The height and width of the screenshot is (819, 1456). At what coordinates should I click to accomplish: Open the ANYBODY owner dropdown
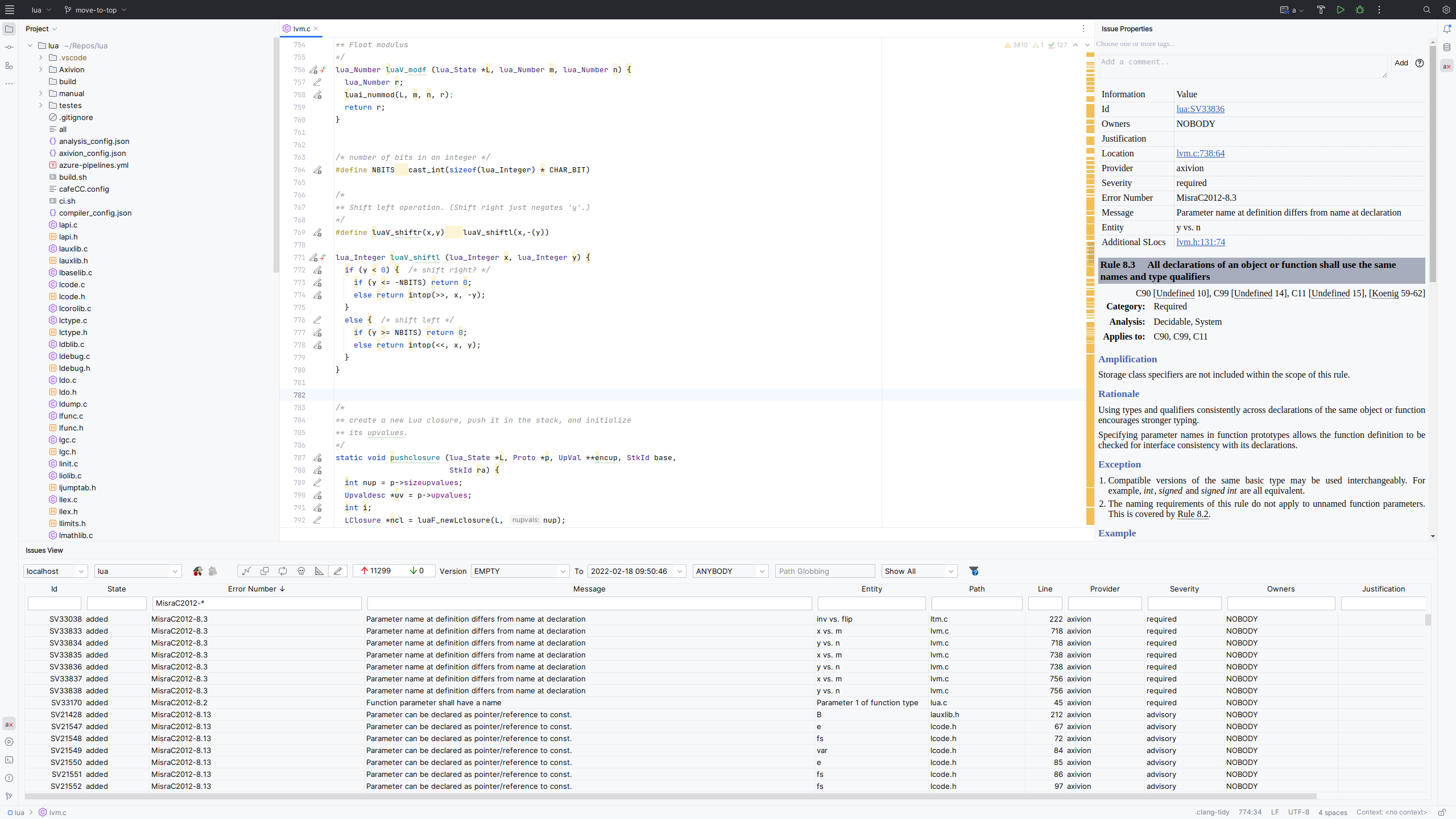click(x=730, y=571)
